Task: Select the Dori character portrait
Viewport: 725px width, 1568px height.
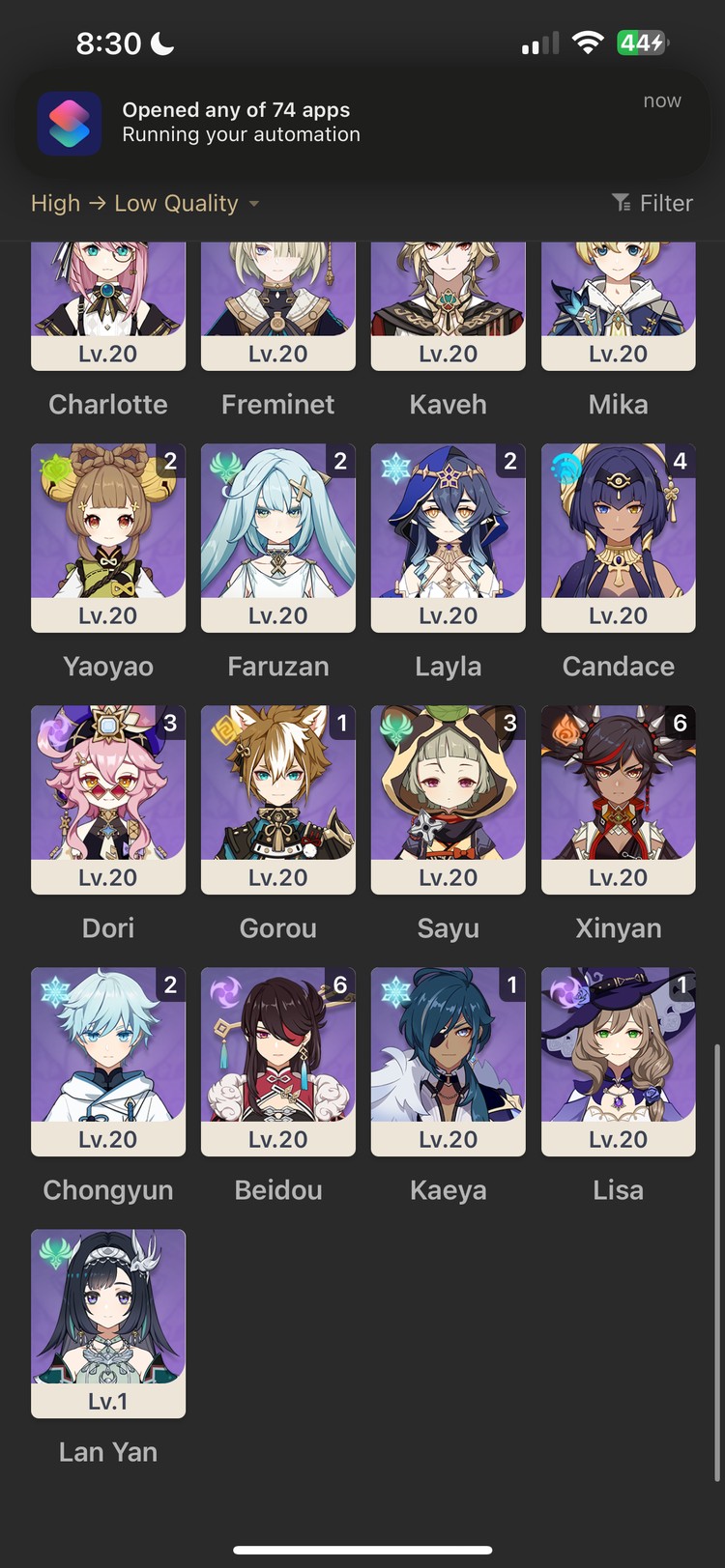Action: click(108, 800)
